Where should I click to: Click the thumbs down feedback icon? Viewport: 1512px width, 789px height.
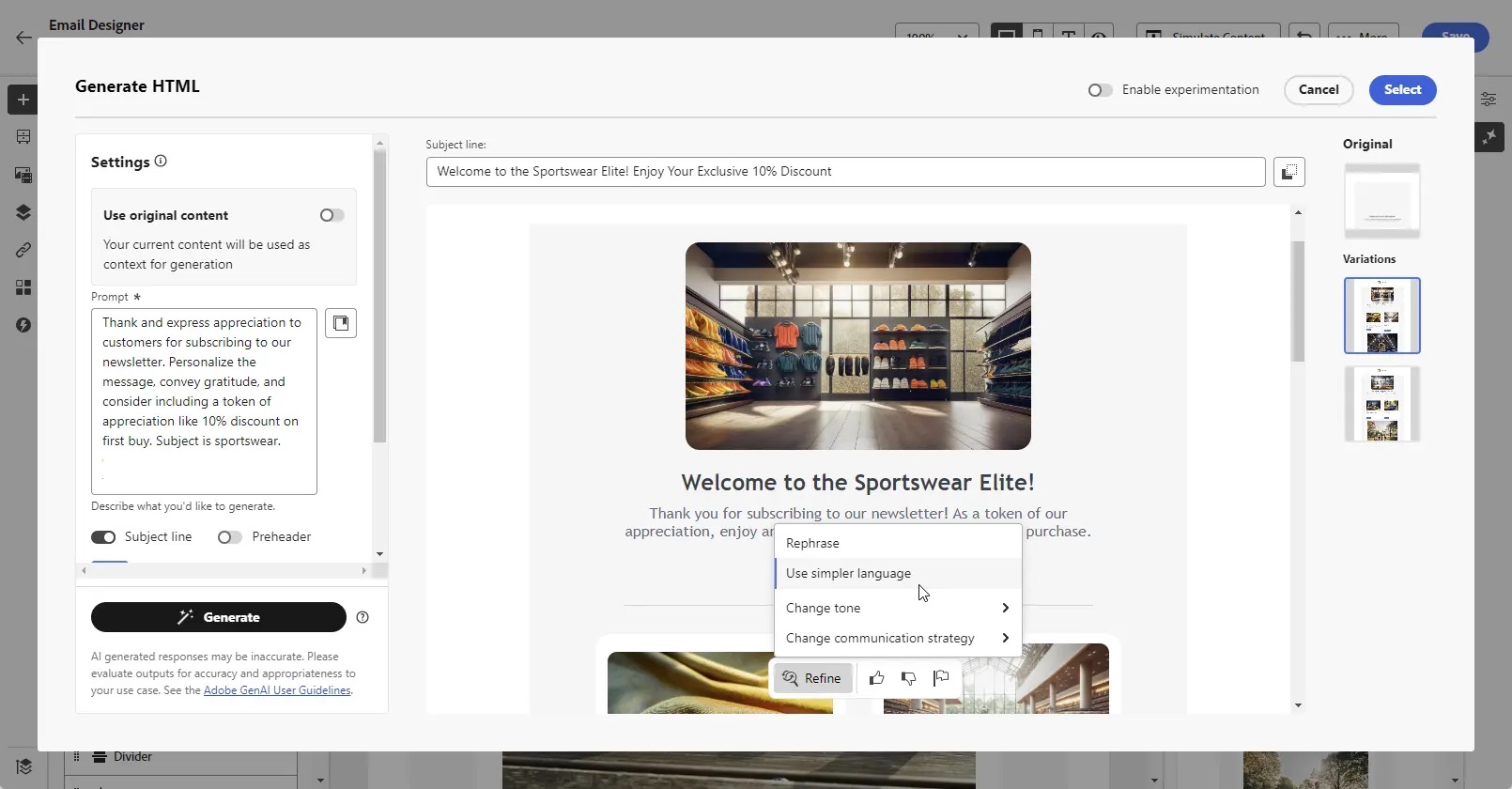[908, 678]
